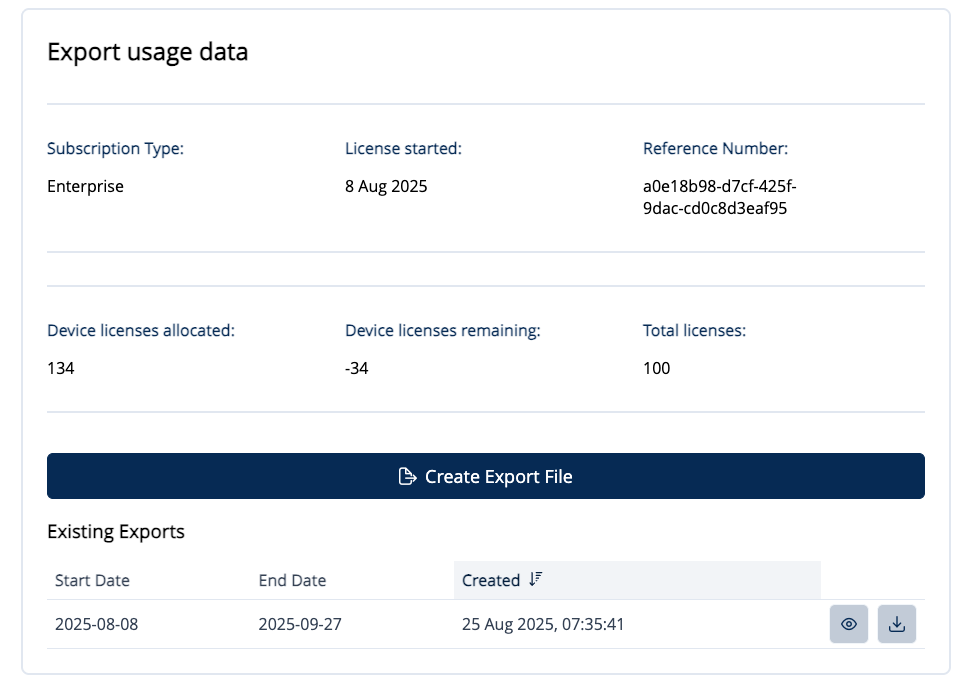View the existing export with eye icon
Viewport: 968px width, 680px height.
point(848,624)
